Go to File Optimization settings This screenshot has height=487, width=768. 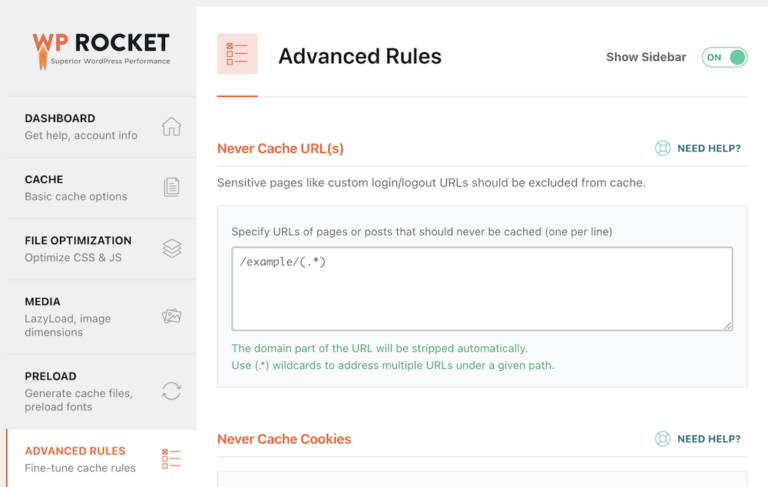tap(78, 248)
